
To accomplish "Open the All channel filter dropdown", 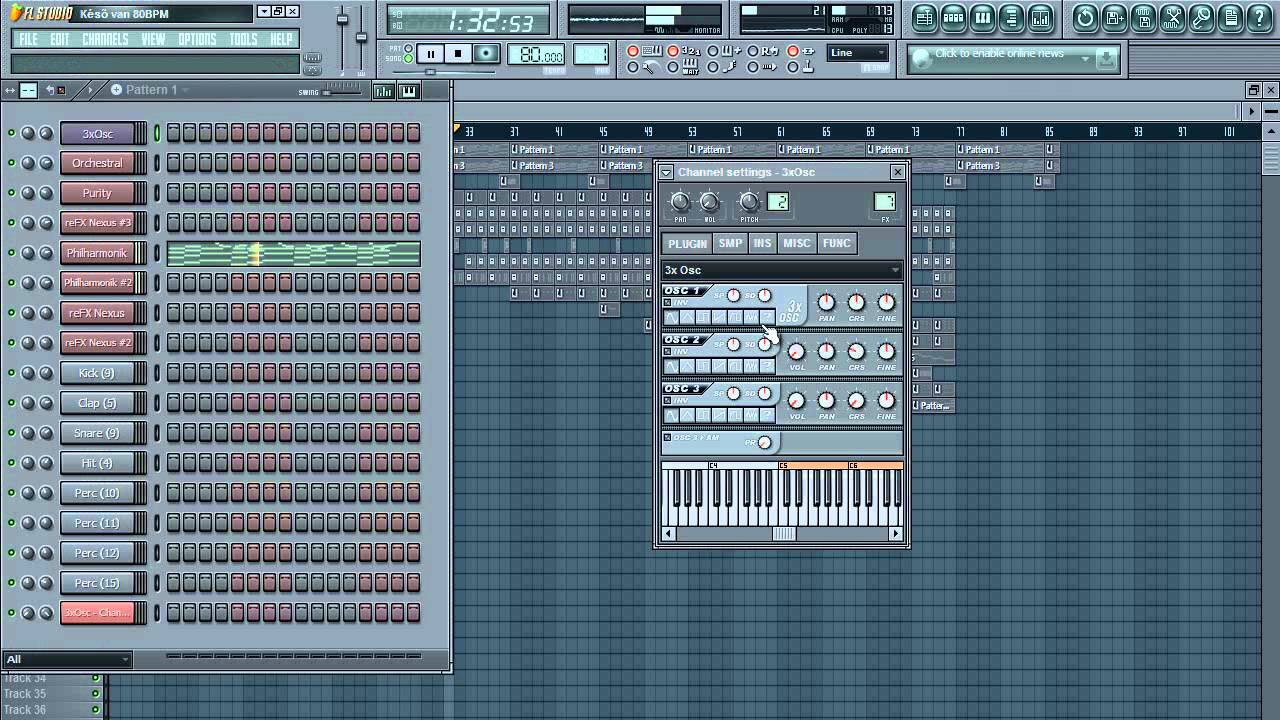I will tap(68, 659).
